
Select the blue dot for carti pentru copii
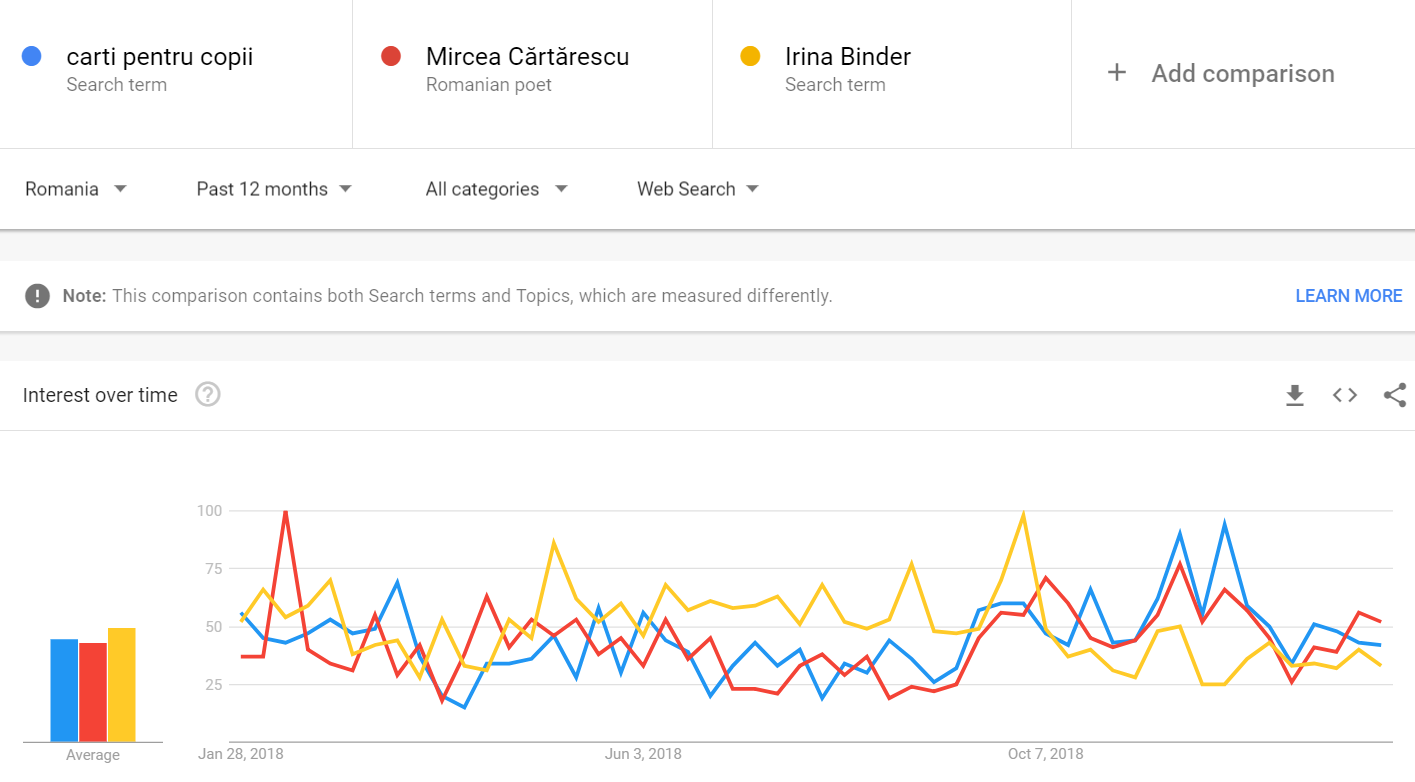pyautogui.click(x=31, y=57)
